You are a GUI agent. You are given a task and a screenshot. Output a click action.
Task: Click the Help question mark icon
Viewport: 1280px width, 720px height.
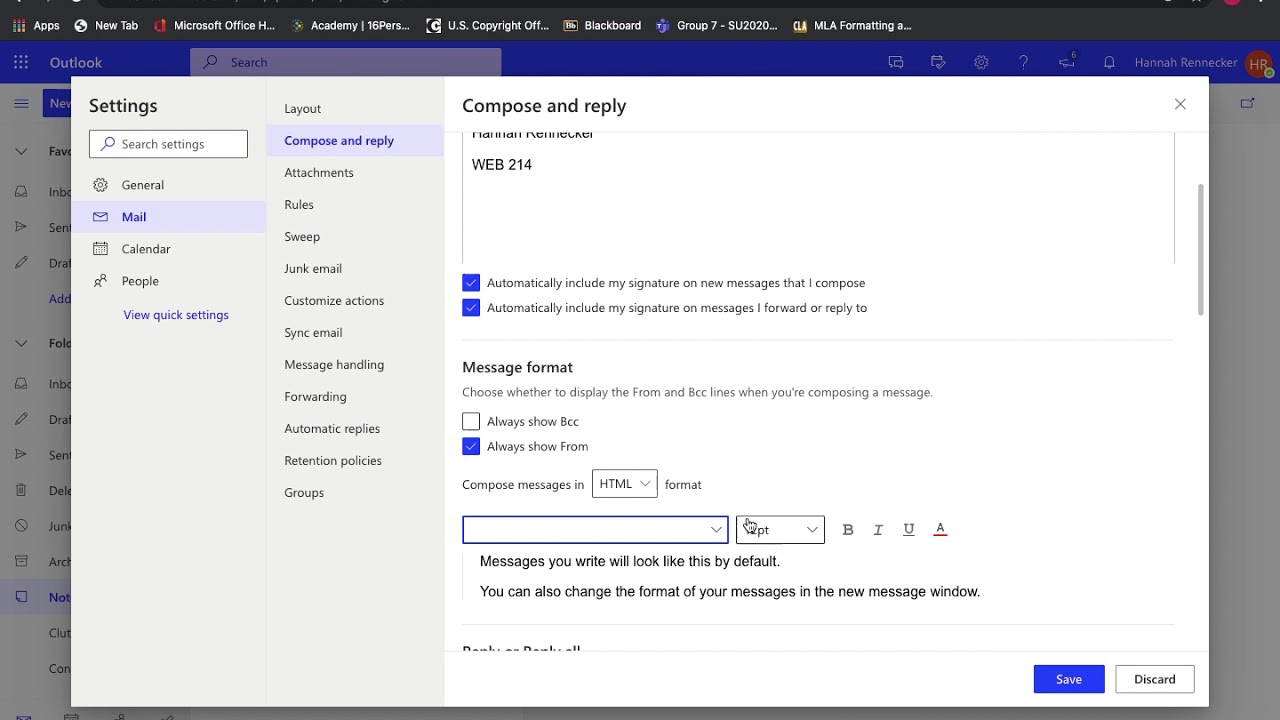coord(1023,62)
